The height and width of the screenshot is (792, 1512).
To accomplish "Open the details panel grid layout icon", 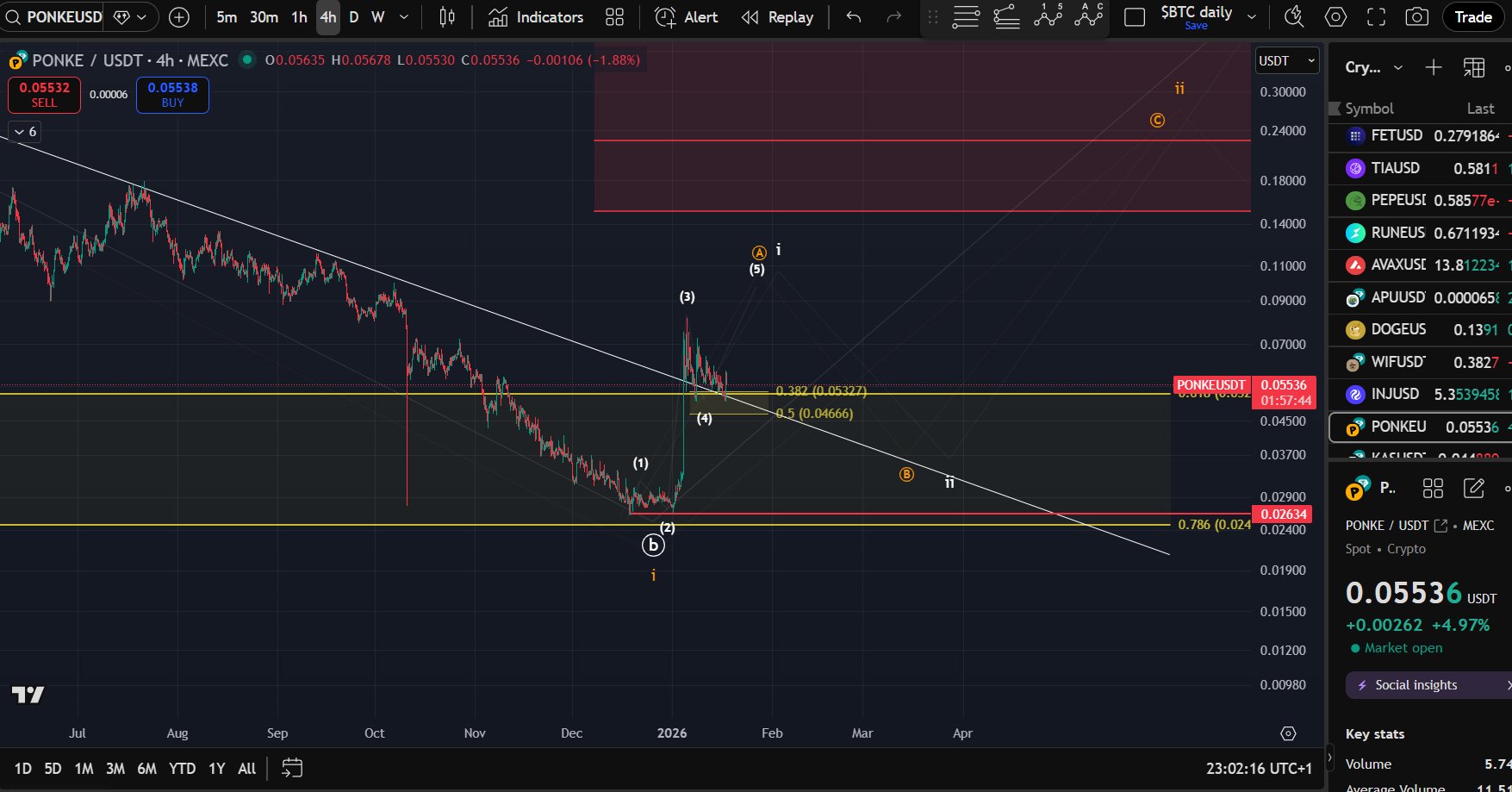I will pos(1433,489).
